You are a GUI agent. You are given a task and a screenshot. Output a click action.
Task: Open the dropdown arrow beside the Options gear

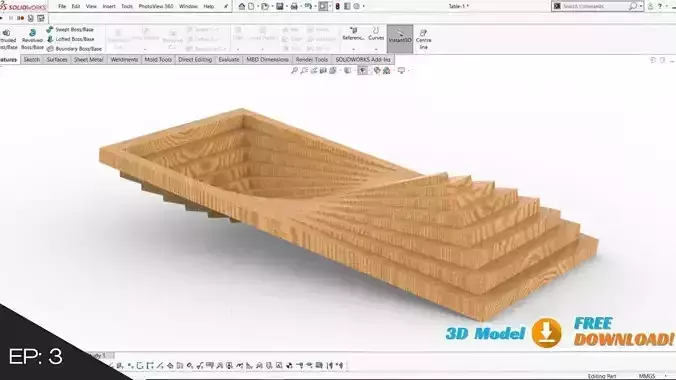(363, 6)
